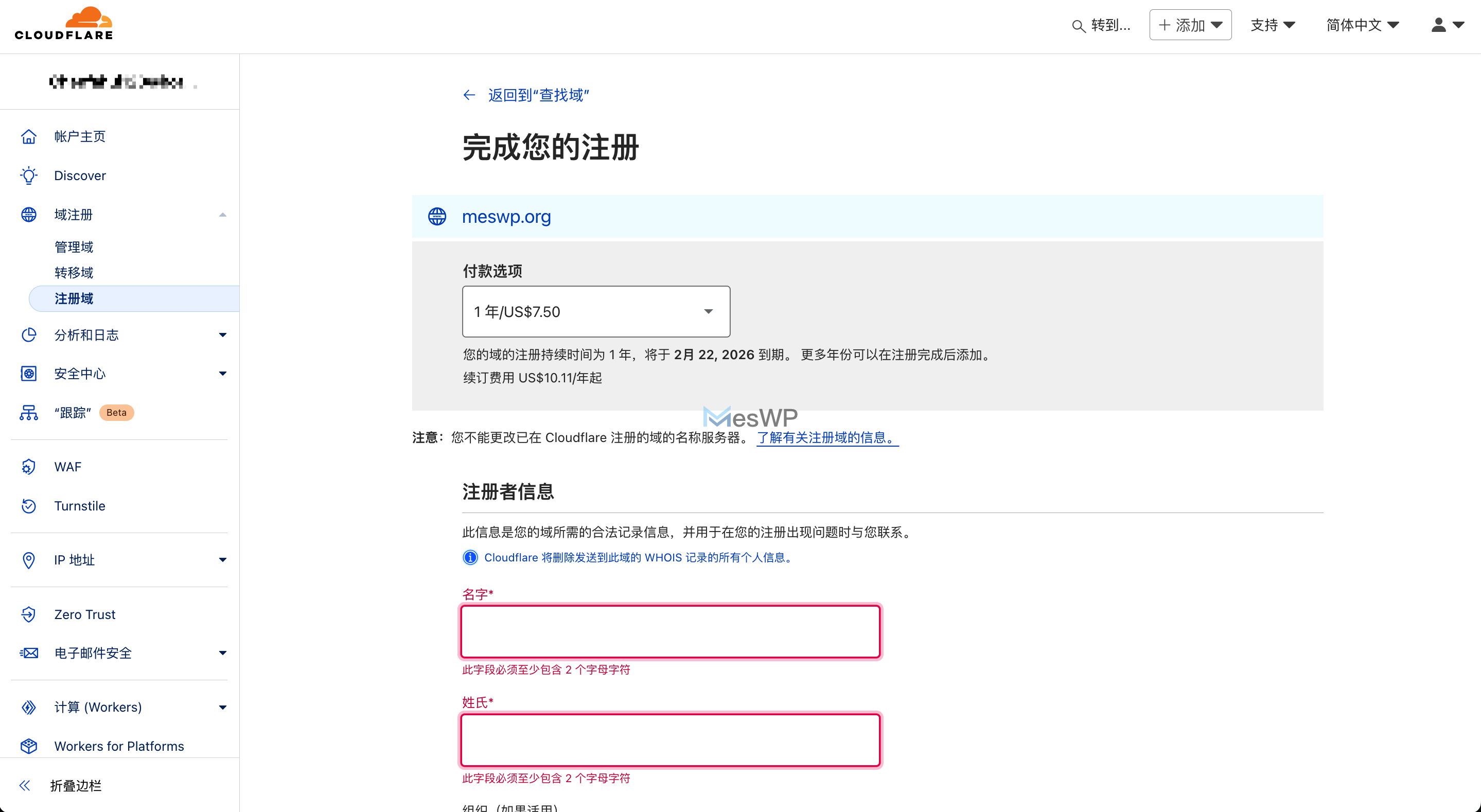Open the 添加 dropdown menu

pos(1190,25)
